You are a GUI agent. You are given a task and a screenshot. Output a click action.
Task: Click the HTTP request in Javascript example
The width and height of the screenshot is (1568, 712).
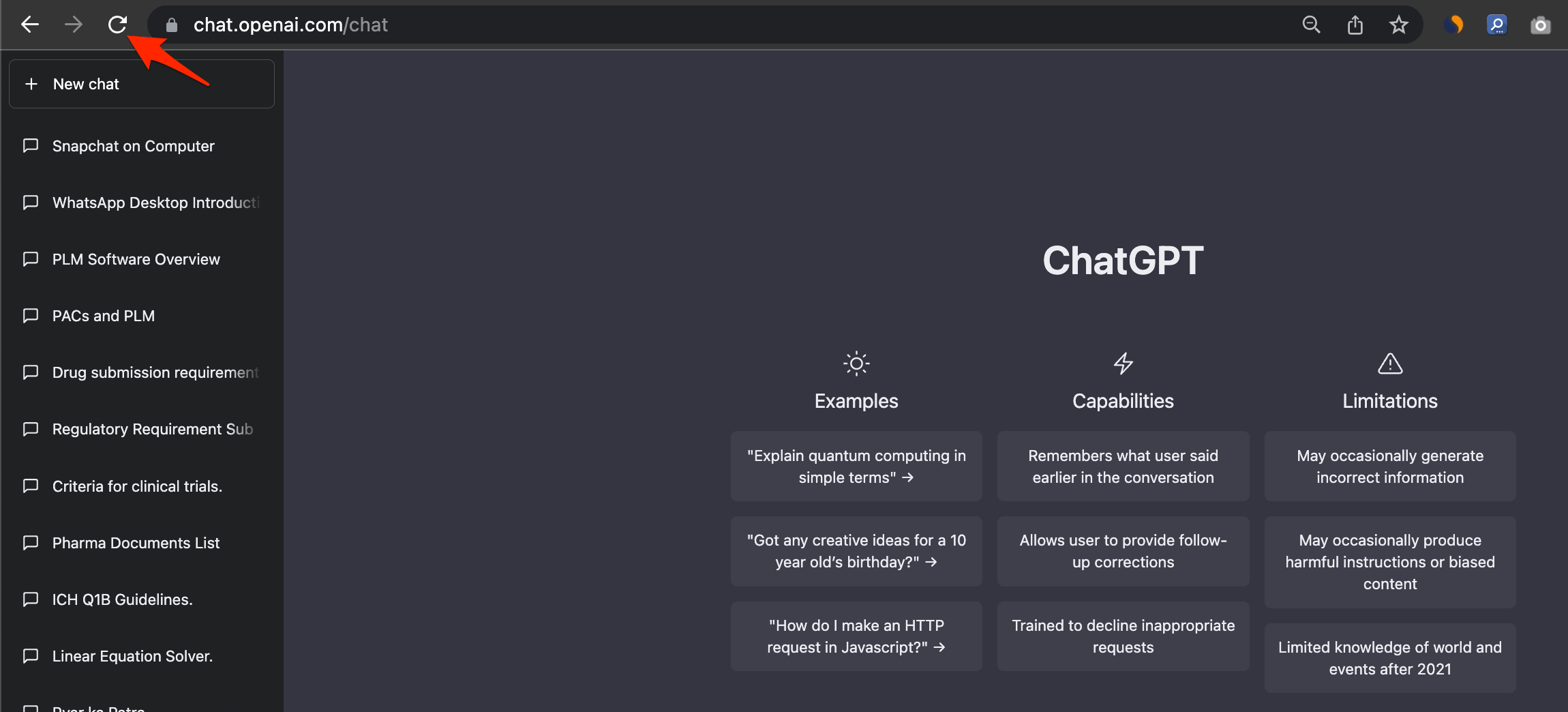[x=856, y=636]
